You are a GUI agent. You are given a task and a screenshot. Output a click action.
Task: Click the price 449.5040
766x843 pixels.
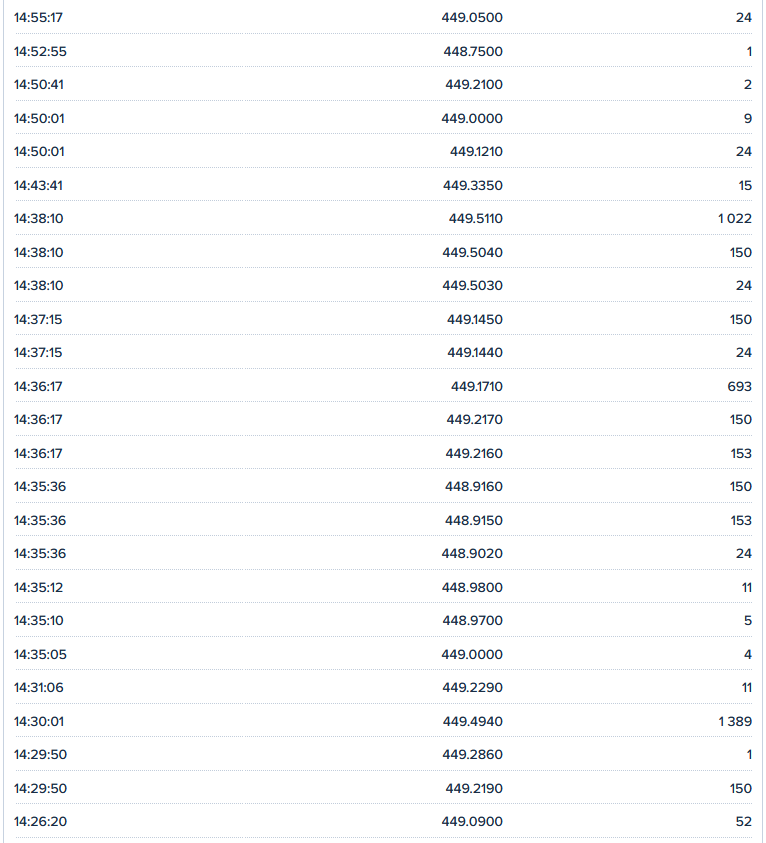[472, 252]
